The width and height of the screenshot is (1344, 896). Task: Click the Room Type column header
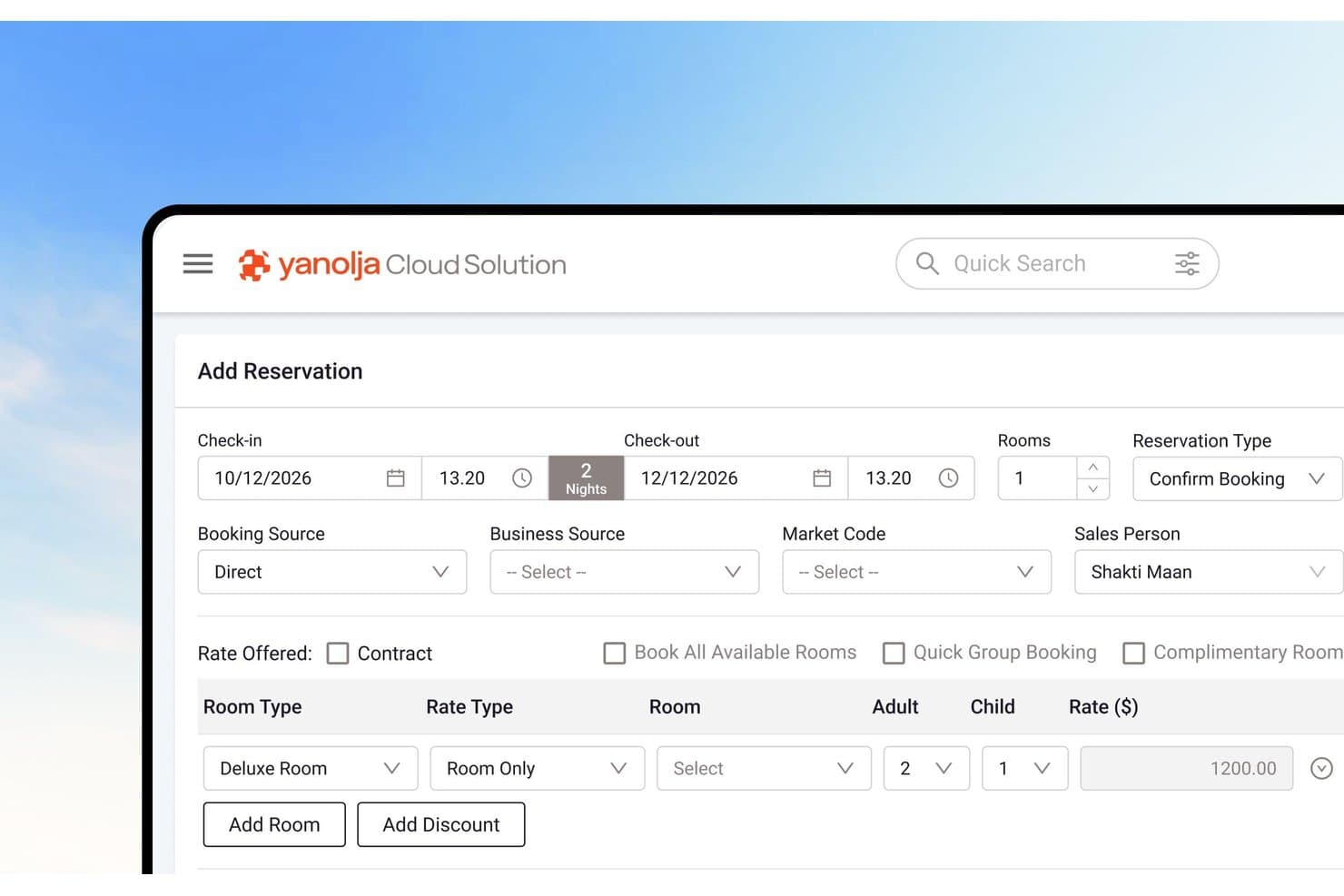tap(252, 706)
